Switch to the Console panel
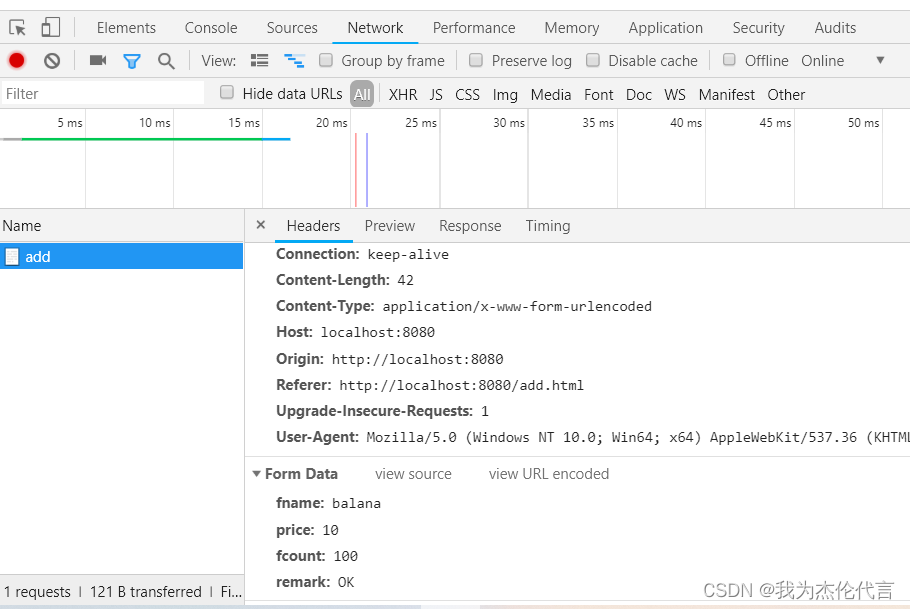This screenshot has width=910, height=609. [210, 27]
